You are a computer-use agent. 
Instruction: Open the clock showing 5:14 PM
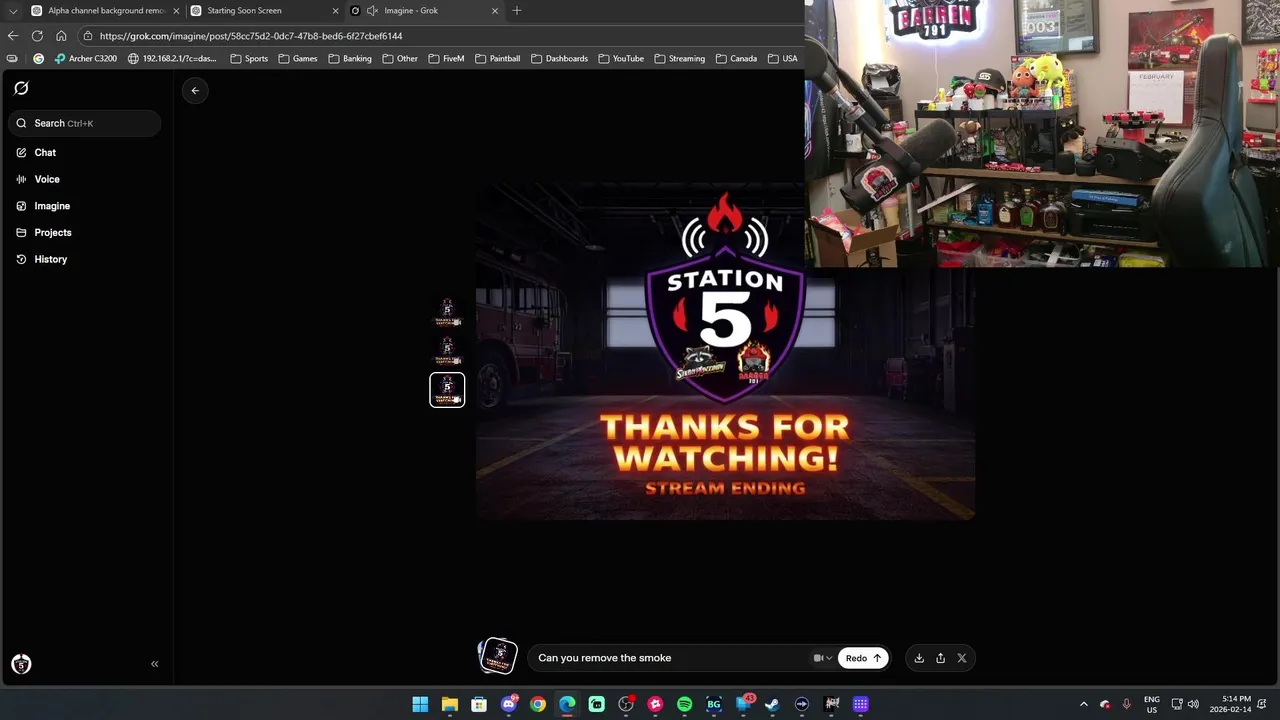1230,704
